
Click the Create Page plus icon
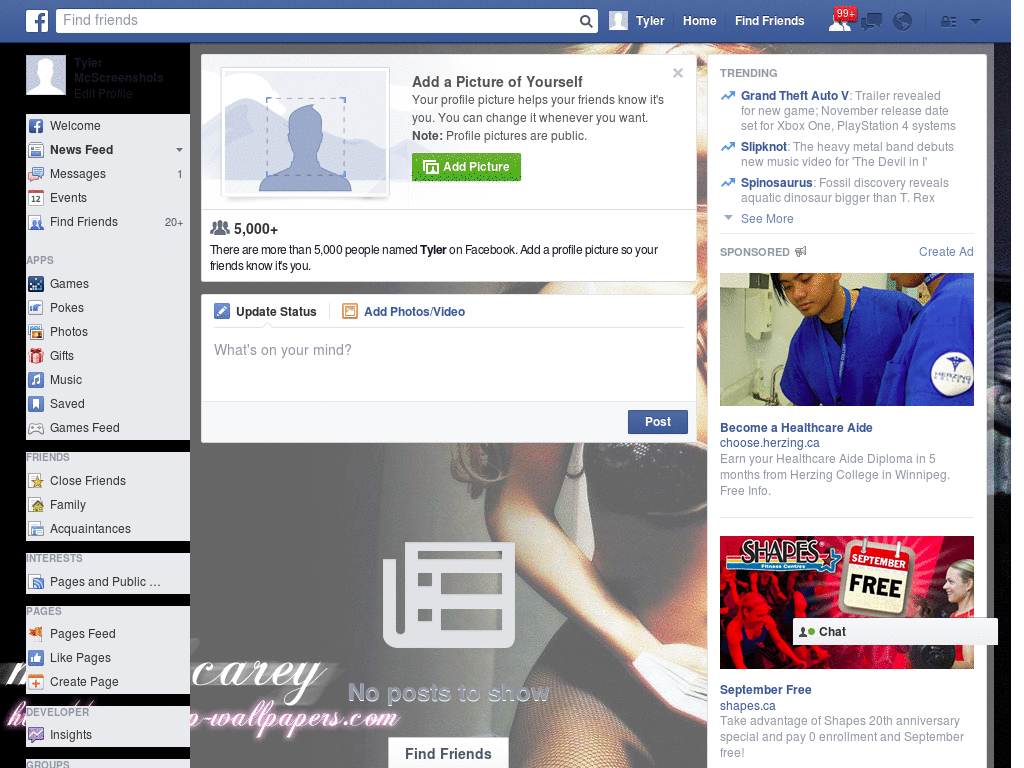pyautogui.click(x=36, y=682)
